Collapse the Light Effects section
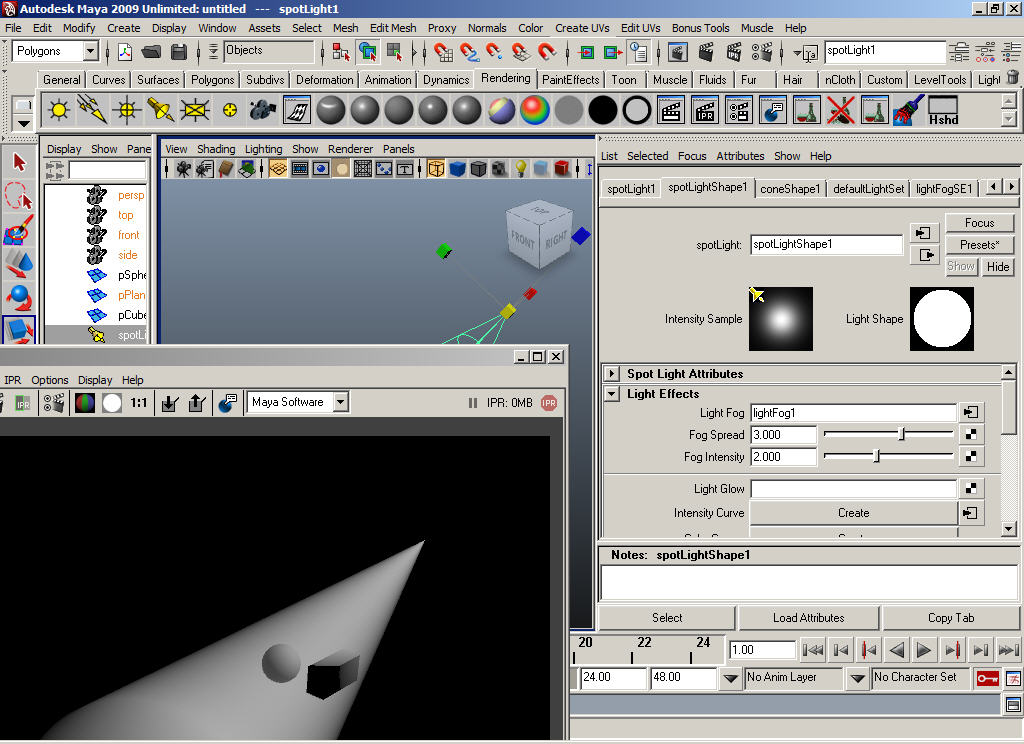 click(x=611, y=394)
